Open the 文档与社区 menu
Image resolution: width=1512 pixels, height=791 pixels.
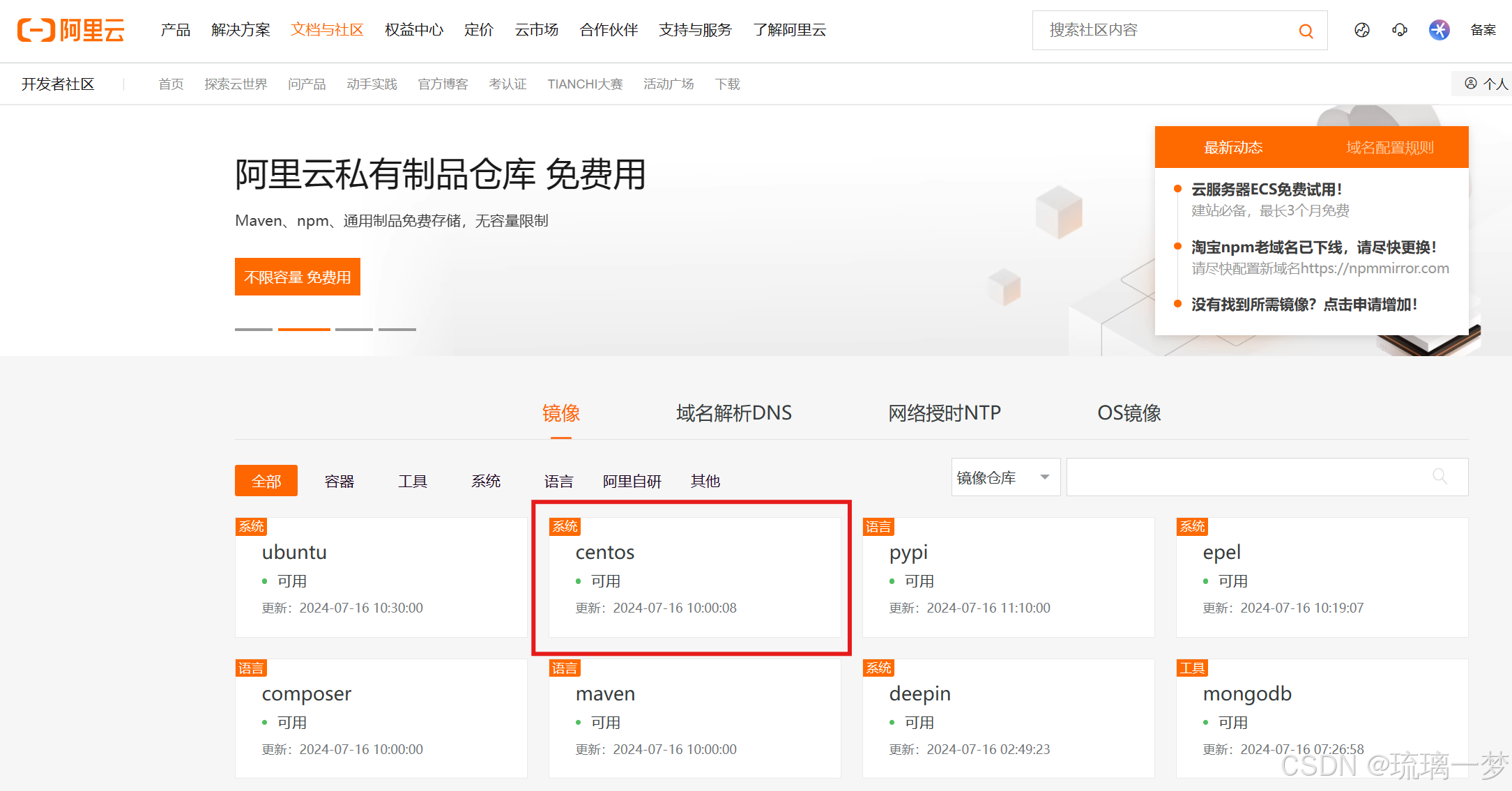point(327,30)
